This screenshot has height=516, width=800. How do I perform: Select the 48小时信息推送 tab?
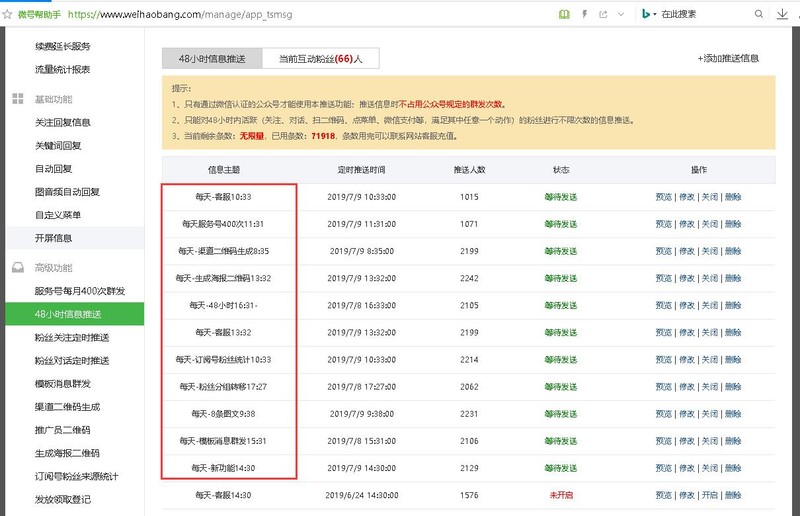(212, 59)
